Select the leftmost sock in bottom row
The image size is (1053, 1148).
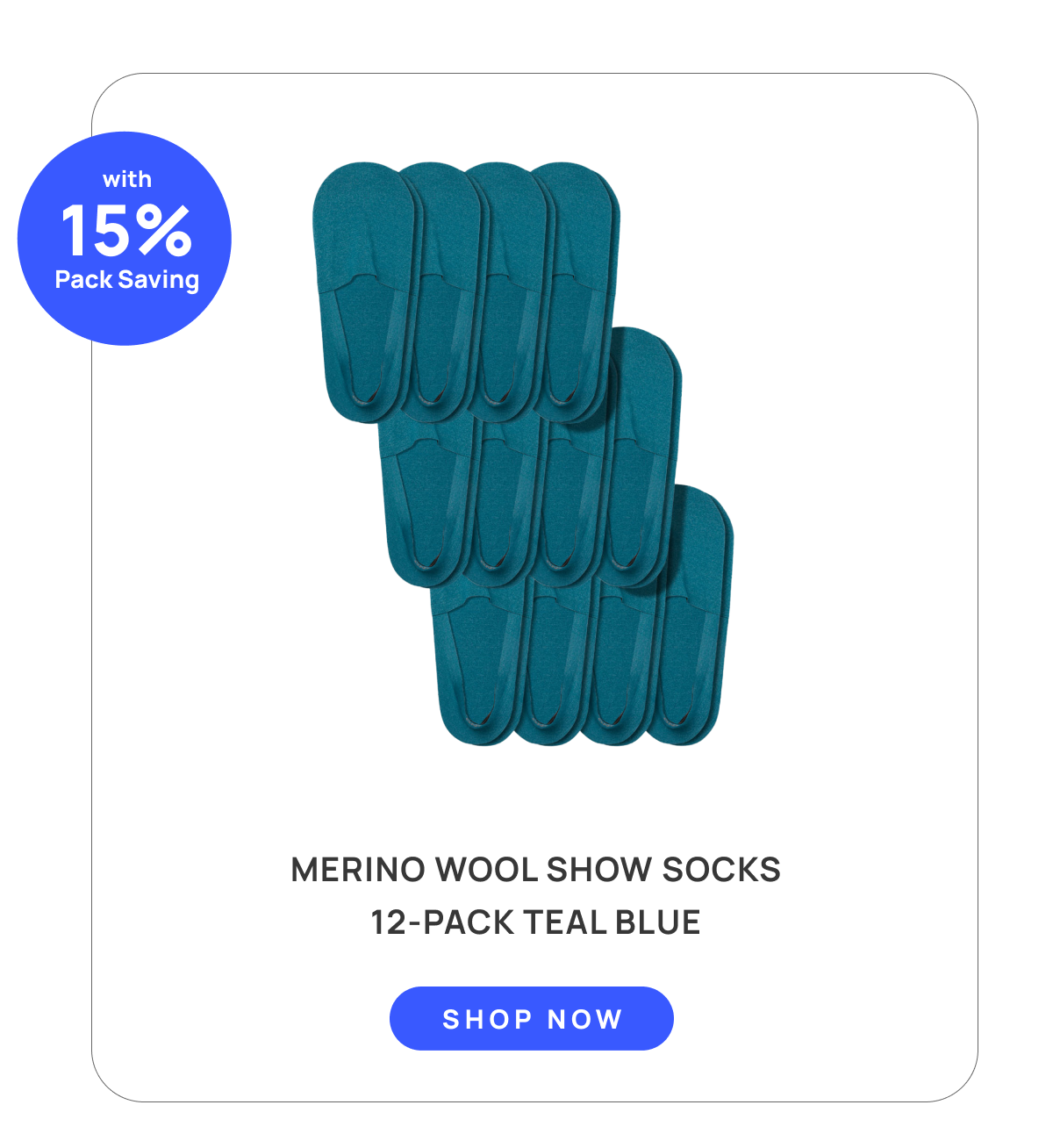478,663
